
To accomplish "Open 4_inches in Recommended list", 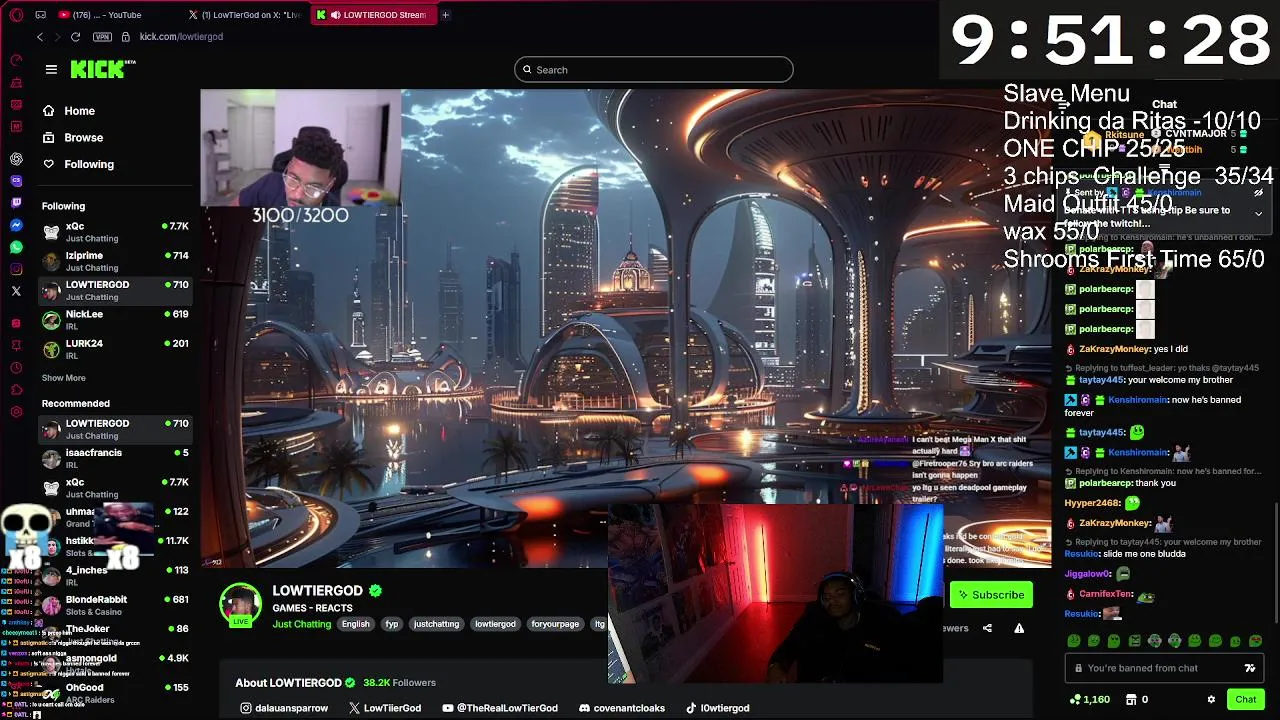I will click(115, 575).
